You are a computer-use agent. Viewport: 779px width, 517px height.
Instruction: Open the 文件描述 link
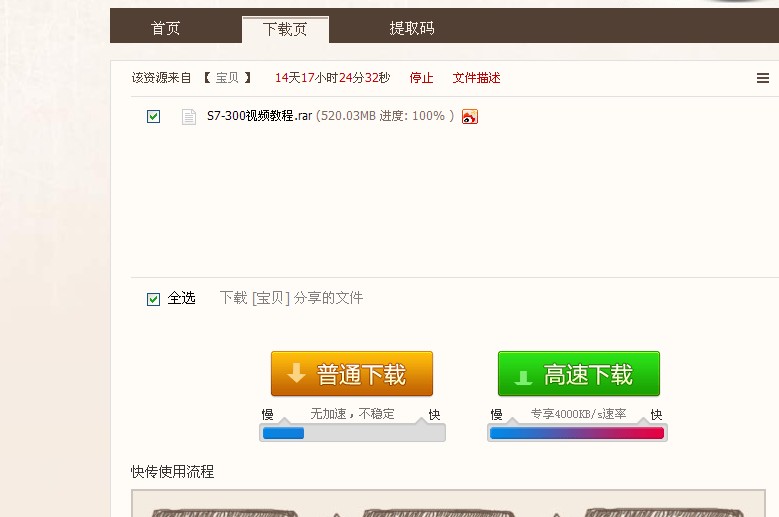point(476,78)
